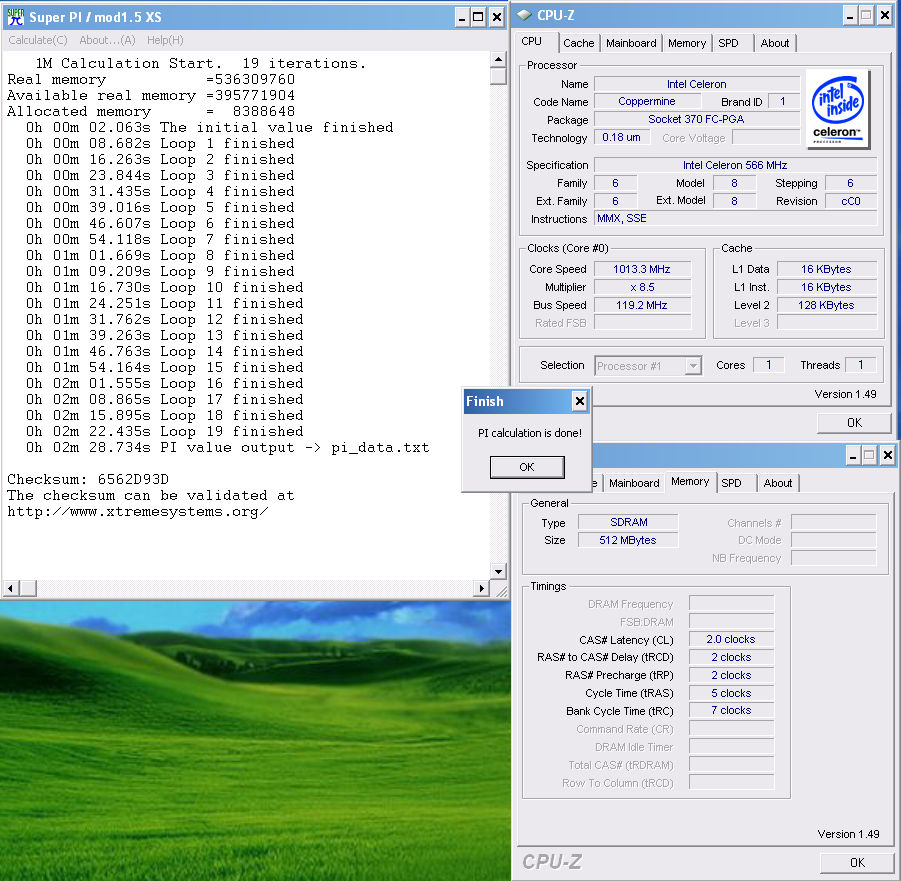901x881 pixels.
Task: Click Super PI horizontal scrollbar left arrow
Action: click(10, 588)
